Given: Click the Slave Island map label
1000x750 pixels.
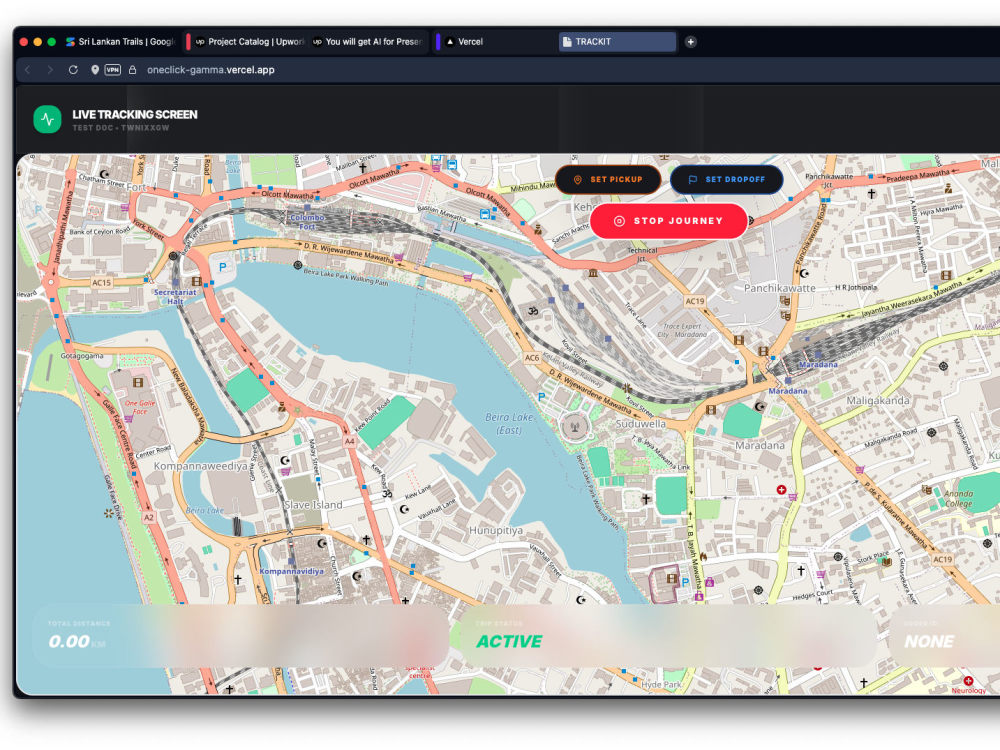Looking at the screenshot, I should (x=313, y=504).
